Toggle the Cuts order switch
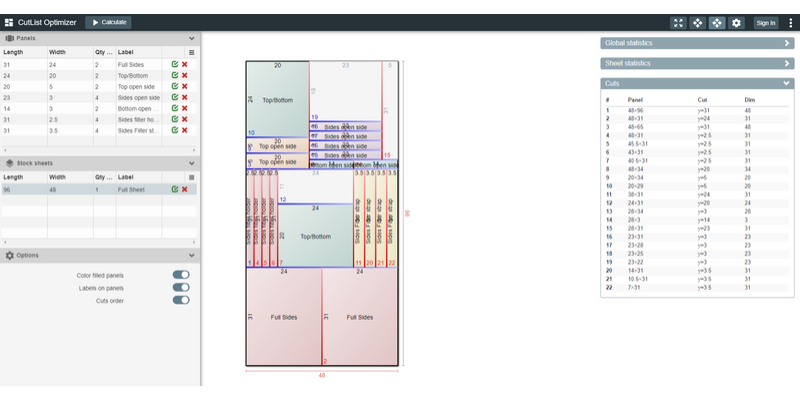Viewport: 800px width, 400px height. tap(181, 301)
